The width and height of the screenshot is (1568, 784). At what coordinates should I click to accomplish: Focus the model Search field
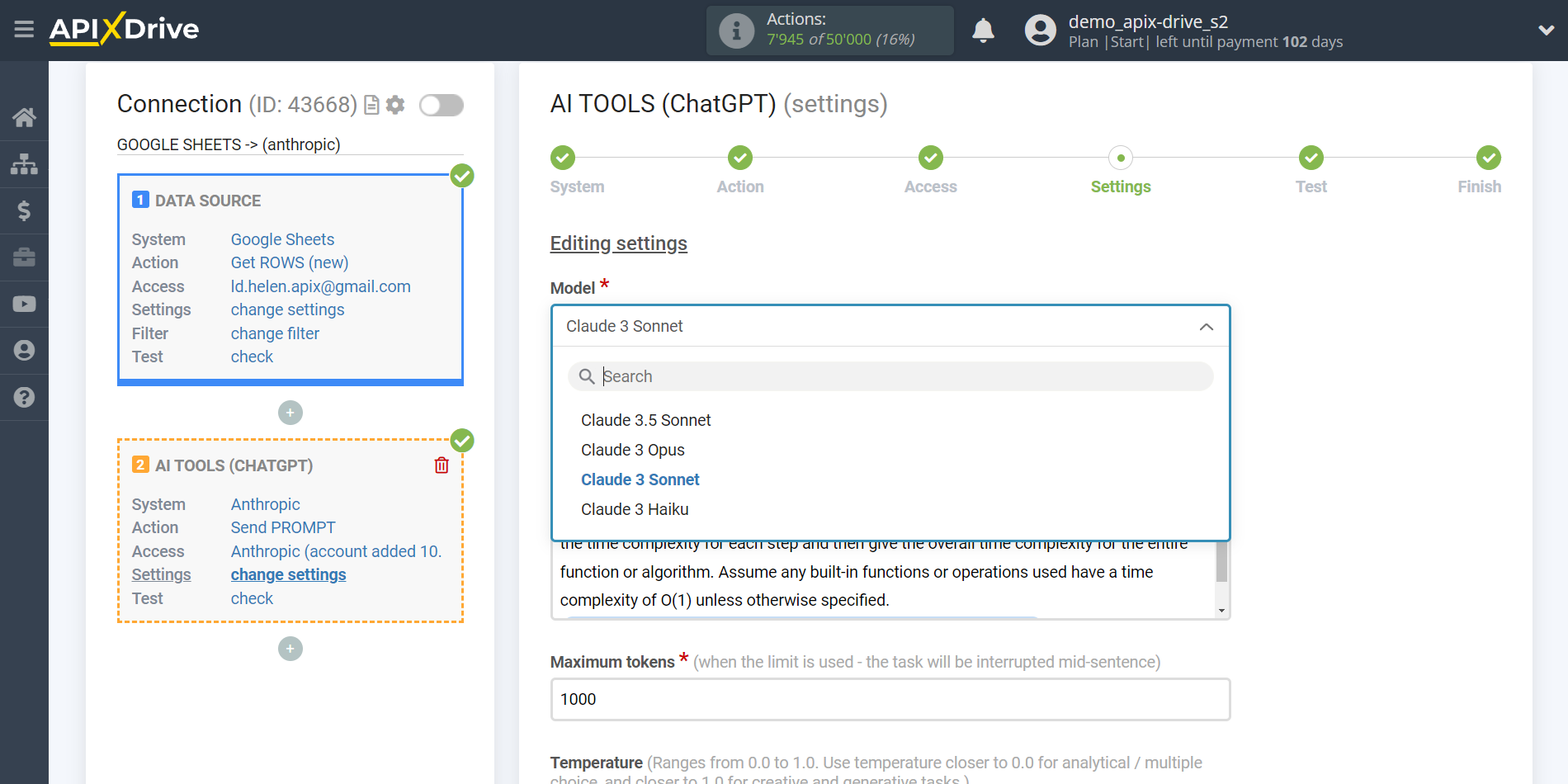pos(890,376)
